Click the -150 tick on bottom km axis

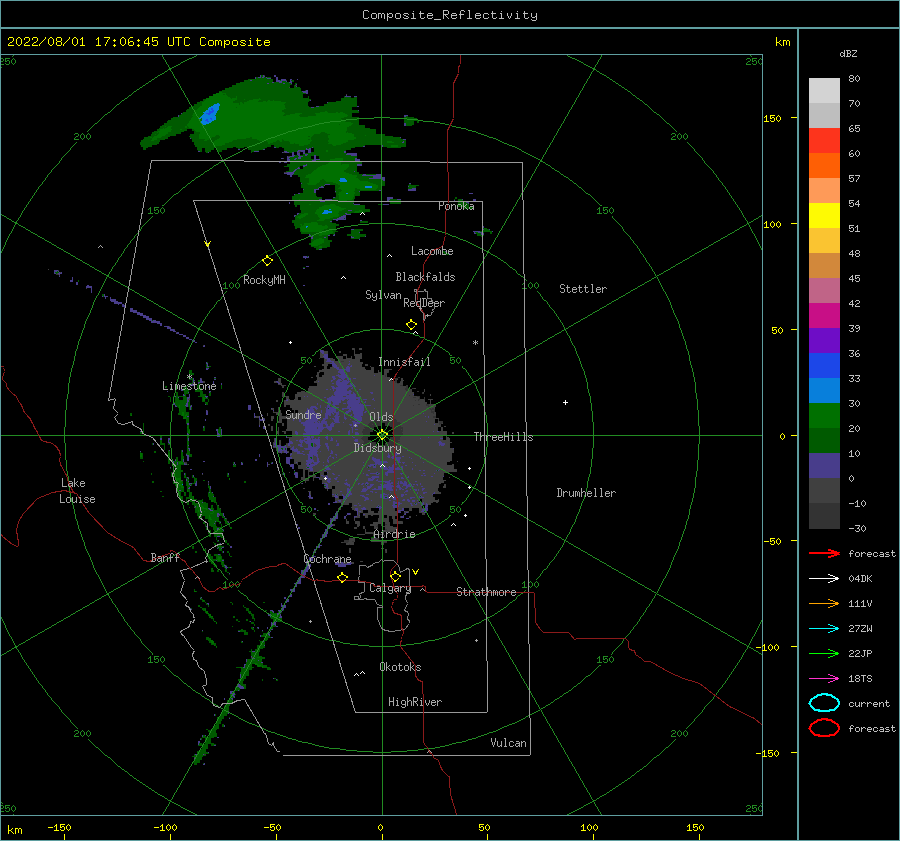(59, 827)
